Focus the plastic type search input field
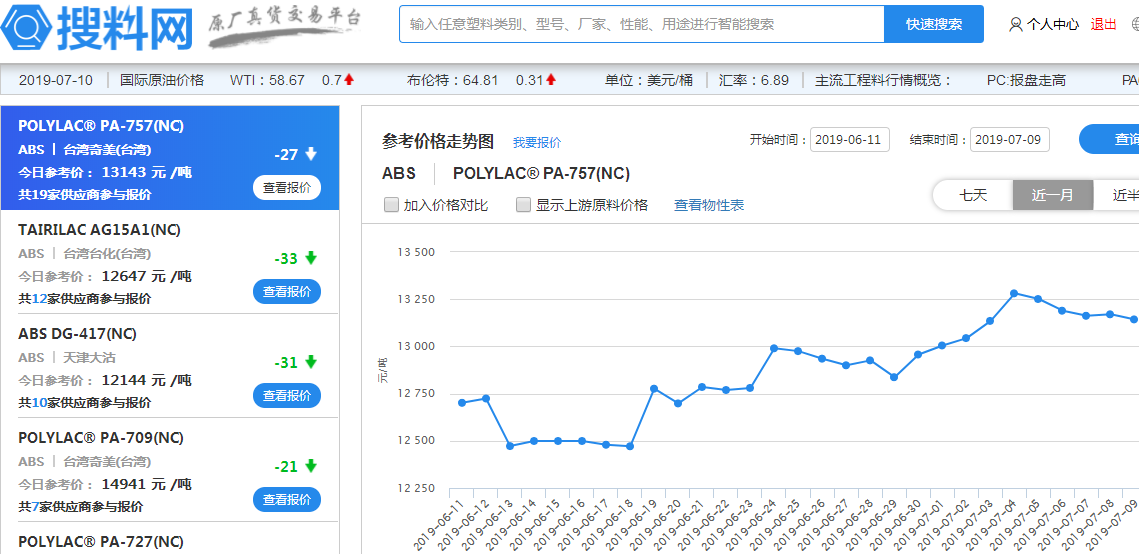This screenshot has height=554, width=1139. [x=641, y=24]
